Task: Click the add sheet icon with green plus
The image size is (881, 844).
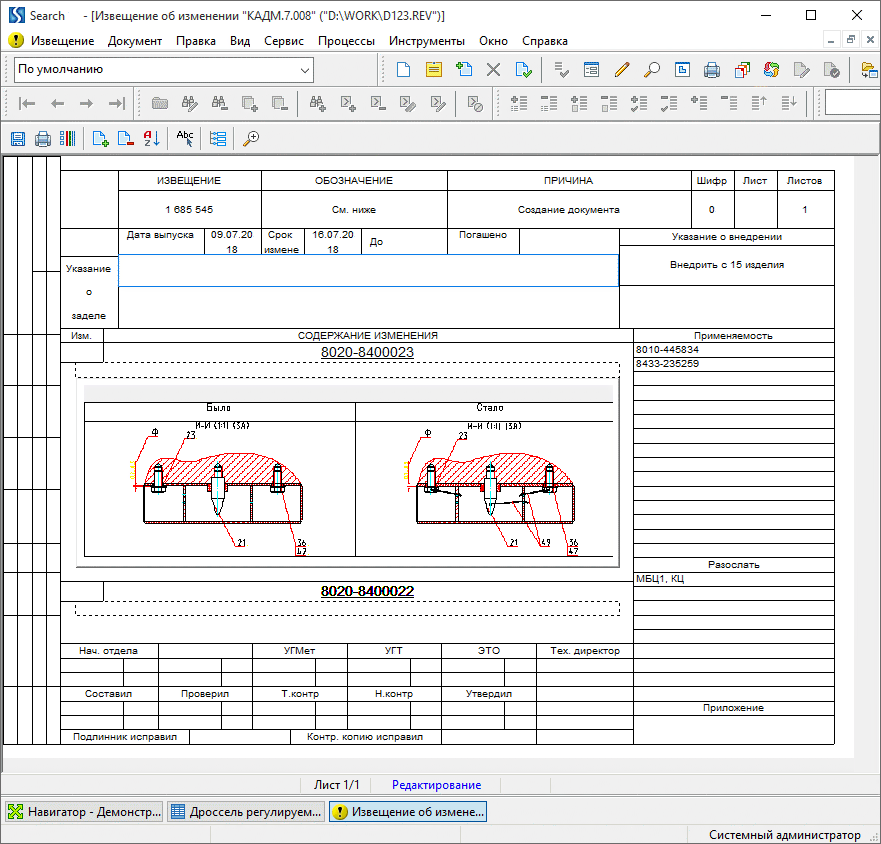Action: click(x=100, y=139)
